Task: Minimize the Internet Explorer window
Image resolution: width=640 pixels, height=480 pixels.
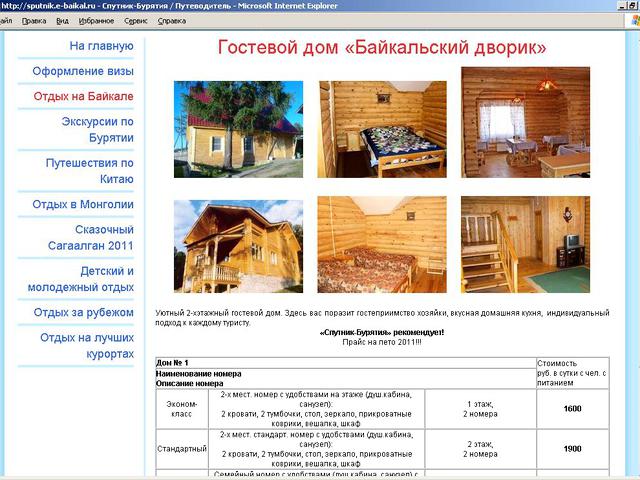Action: (x=622, y=6)
